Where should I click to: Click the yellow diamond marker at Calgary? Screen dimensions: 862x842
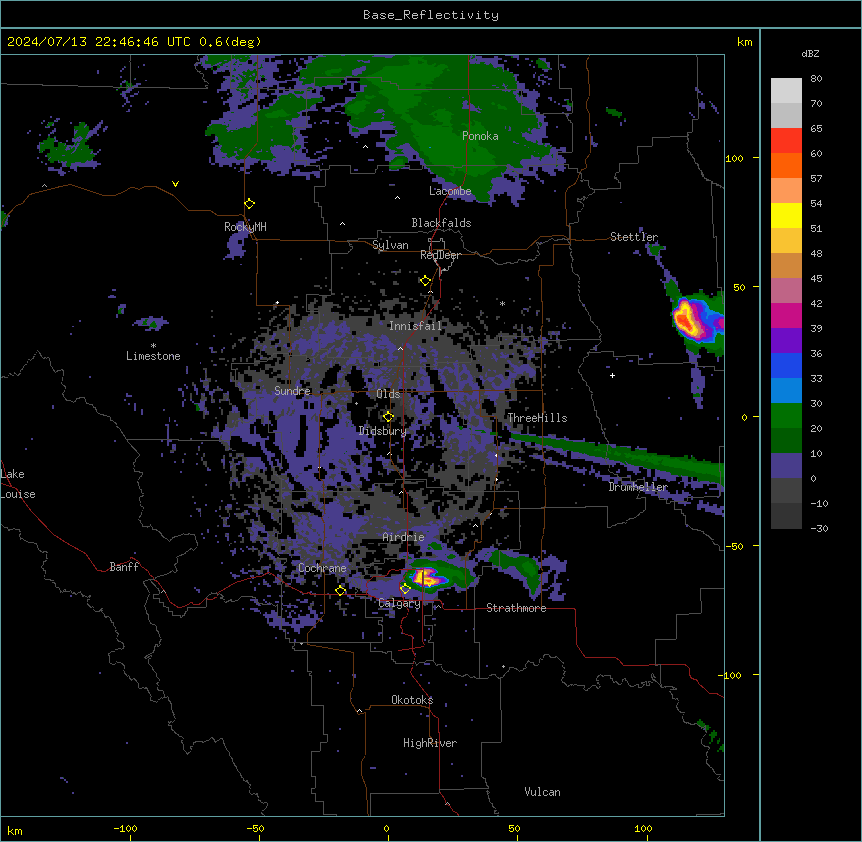pos(405,589)
